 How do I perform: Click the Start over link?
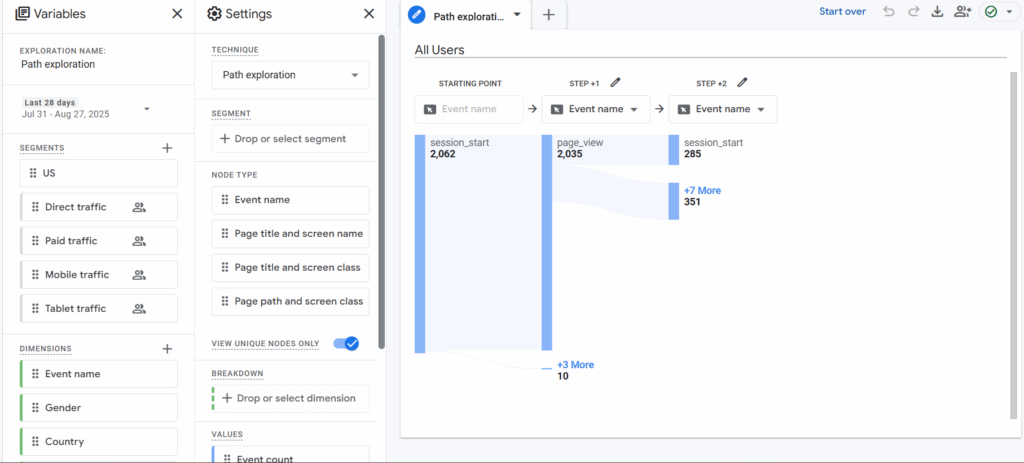tap(842, 12)
